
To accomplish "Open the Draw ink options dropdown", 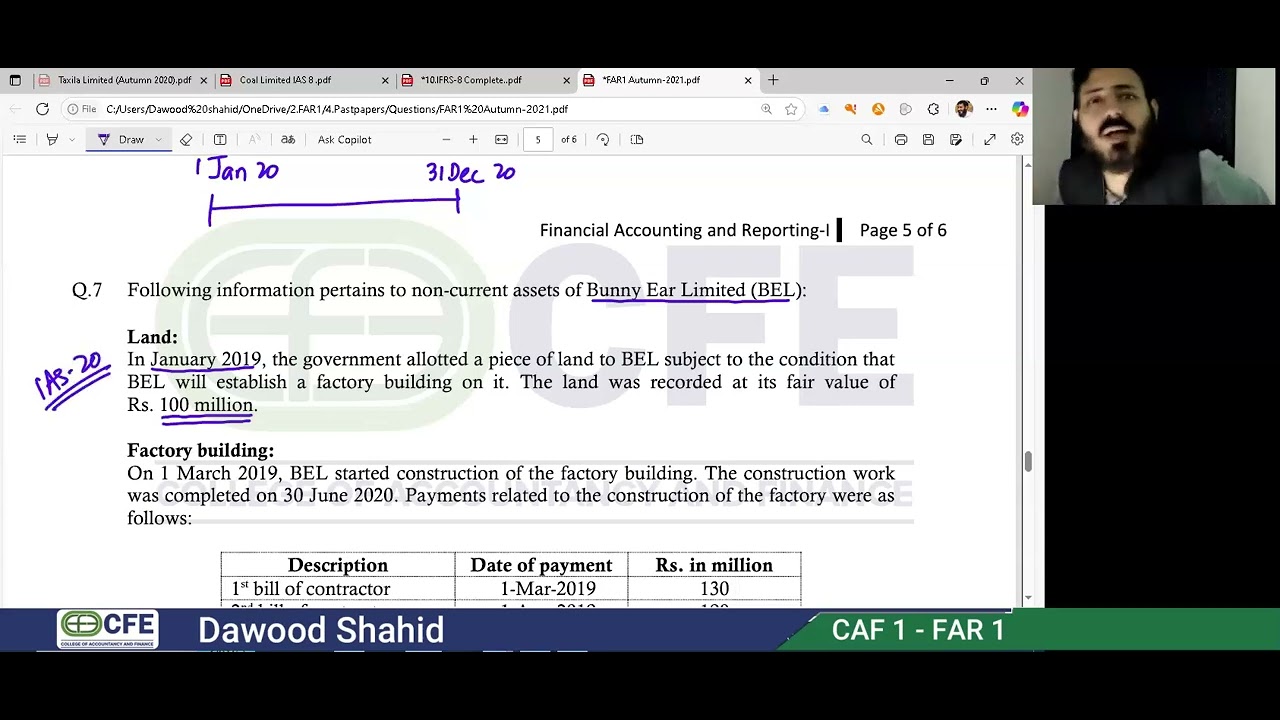I will point(158,140).
